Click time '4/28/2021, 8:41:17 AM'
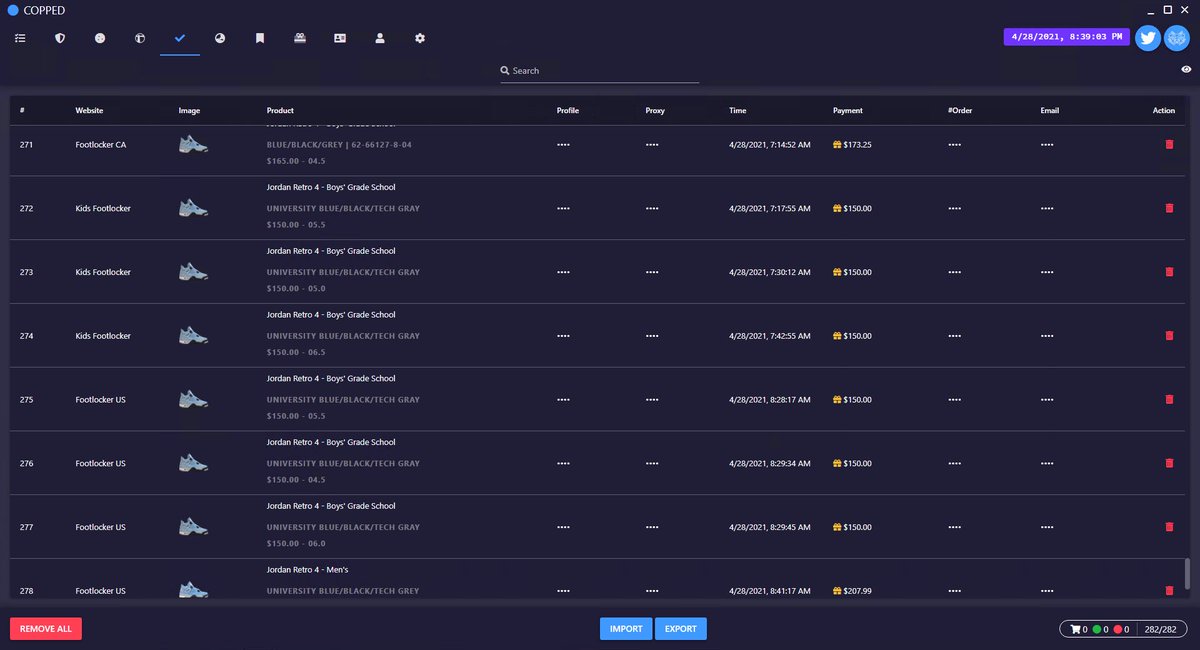Image resolution: width=1200 pixels, height=650 pixels. click(x=770, y=591)
